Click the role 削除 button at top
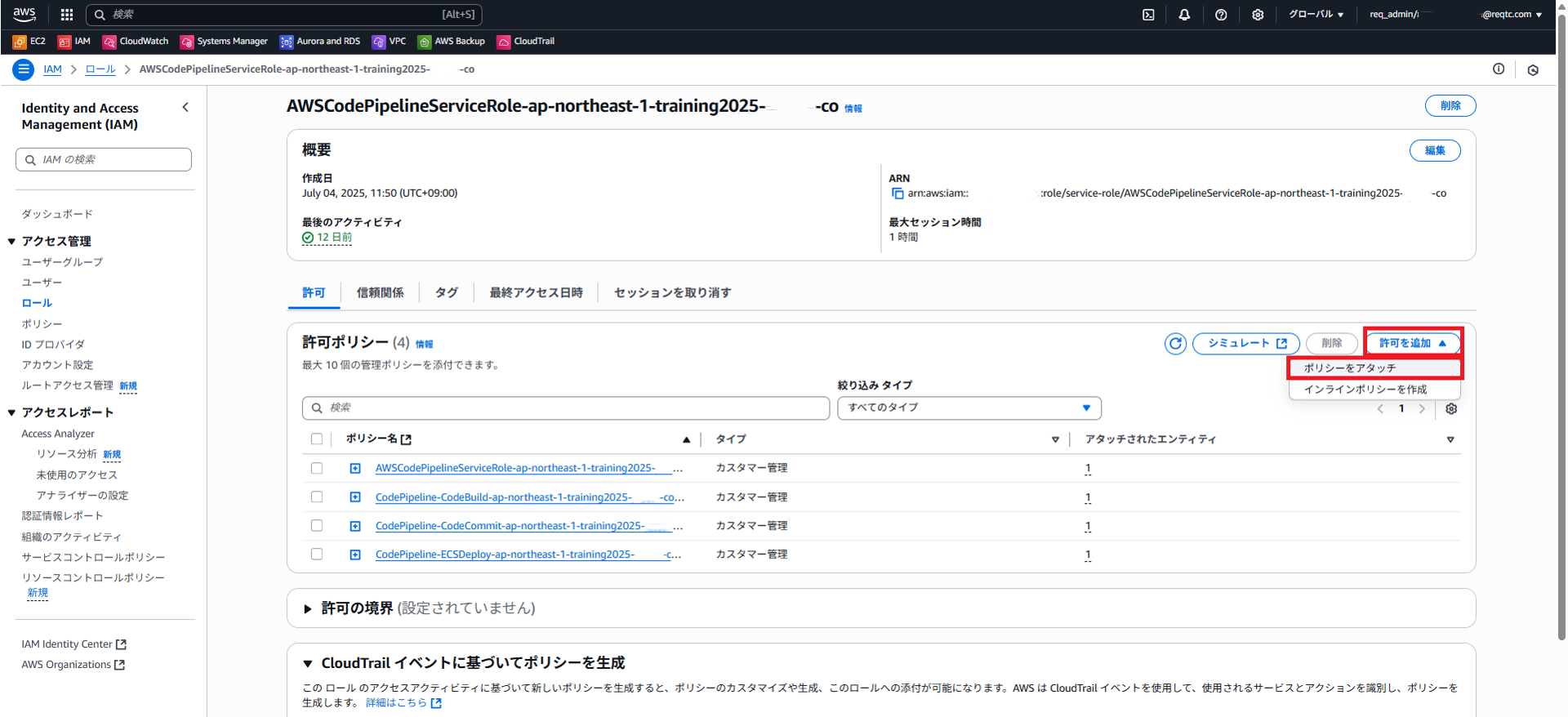Viewport: 1568px width, 717px height. click(x=1450, y=106)
